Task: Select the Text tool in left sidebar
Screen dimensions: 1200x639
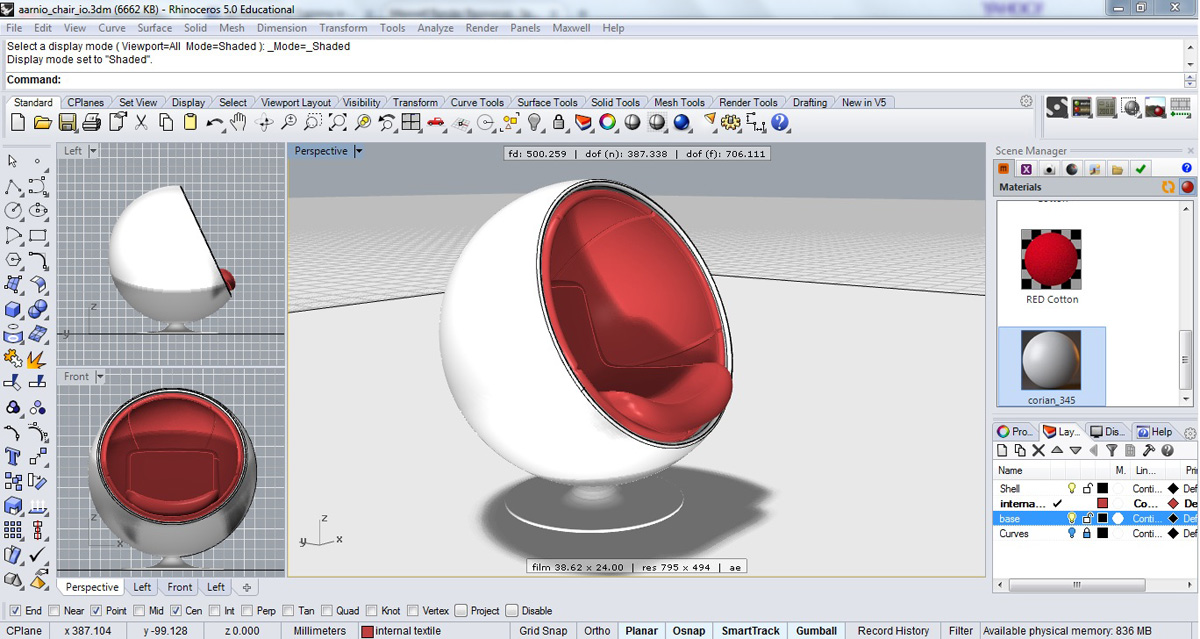Action: pyautogui.click(x=14, y=457)
